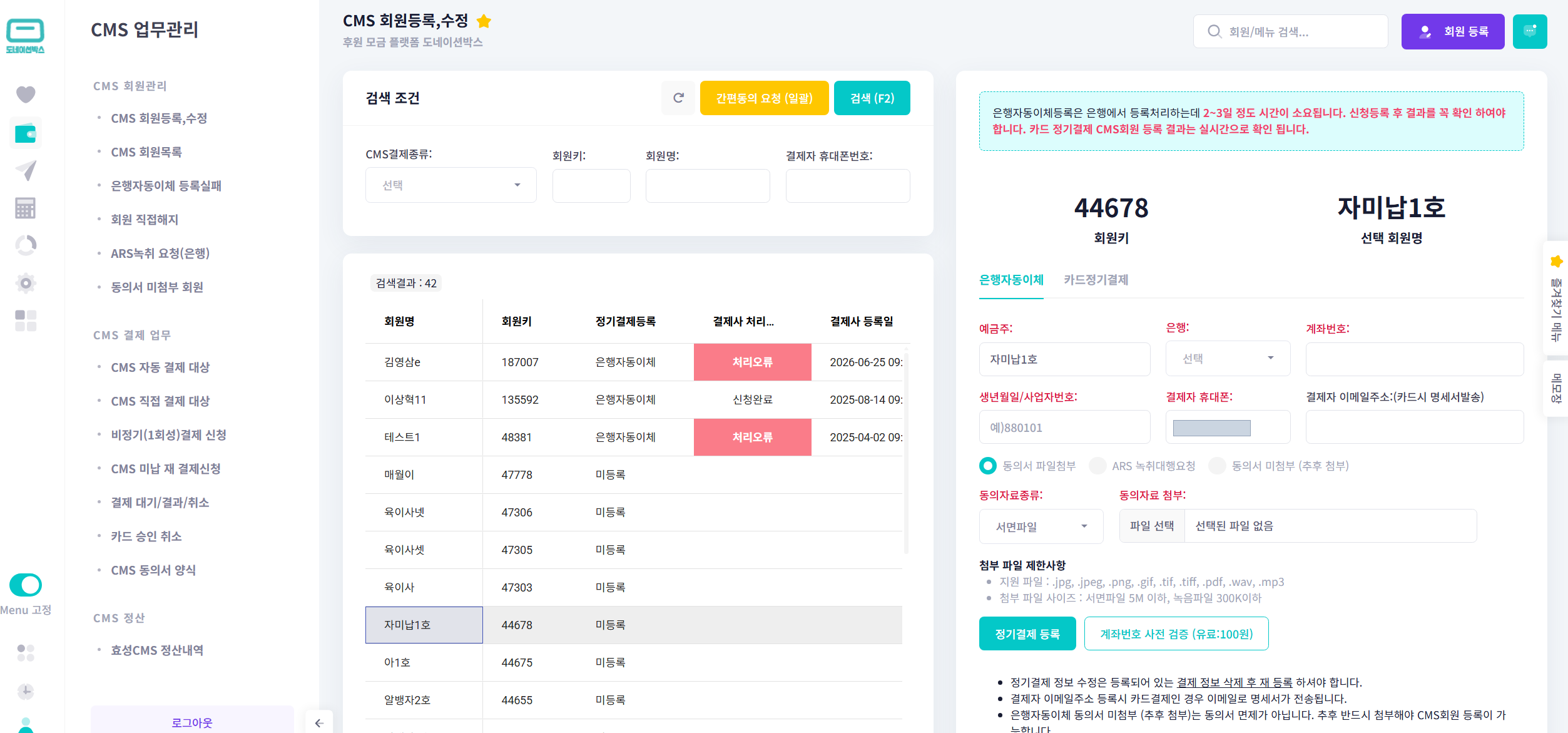
Task: Open the grid blocks sidebar icon
Action: pos(26,320)
